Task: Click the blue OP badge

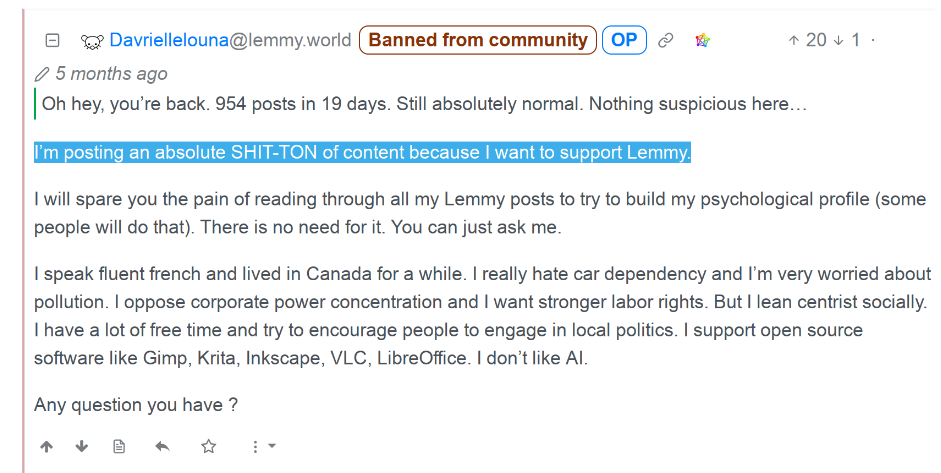Action: click(623, 41)
